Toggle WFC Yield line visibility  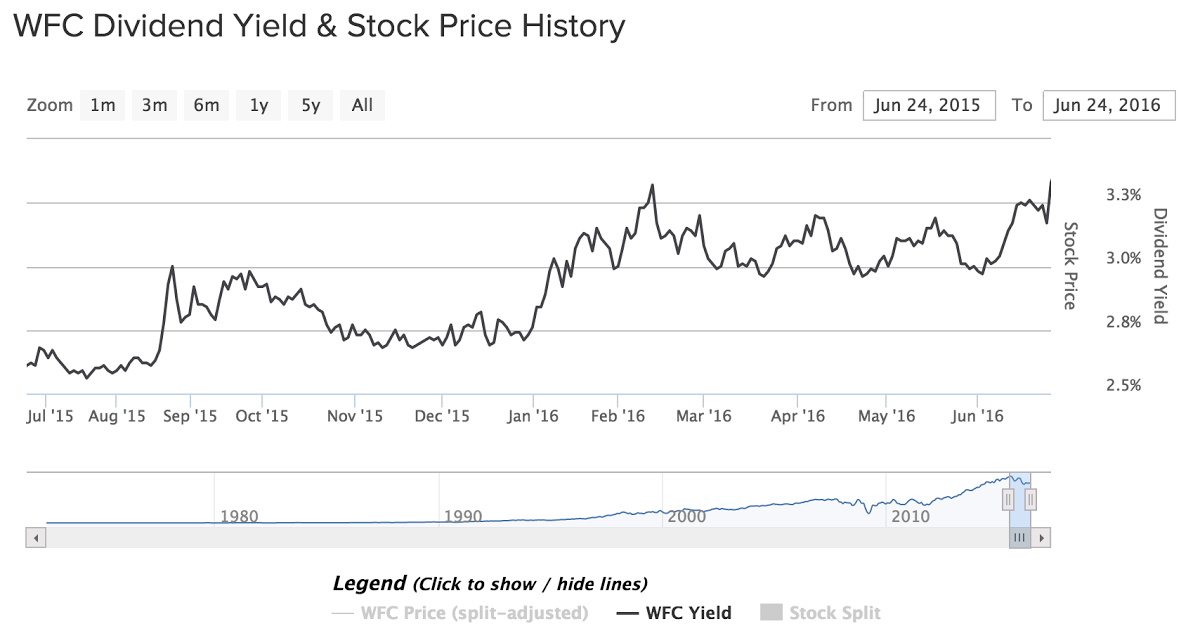coord(674,613)
